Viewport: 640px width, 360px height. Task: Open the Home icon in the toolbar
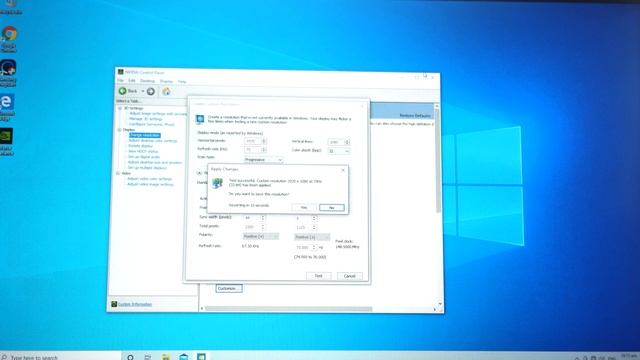166,91
